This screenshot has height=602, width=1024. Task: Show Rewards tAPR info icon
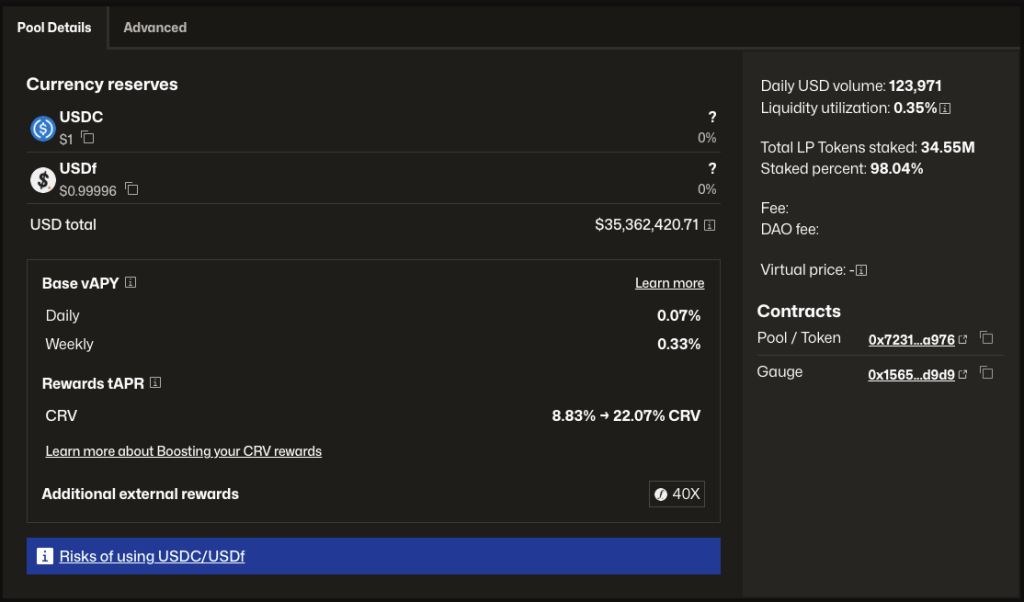155,383
